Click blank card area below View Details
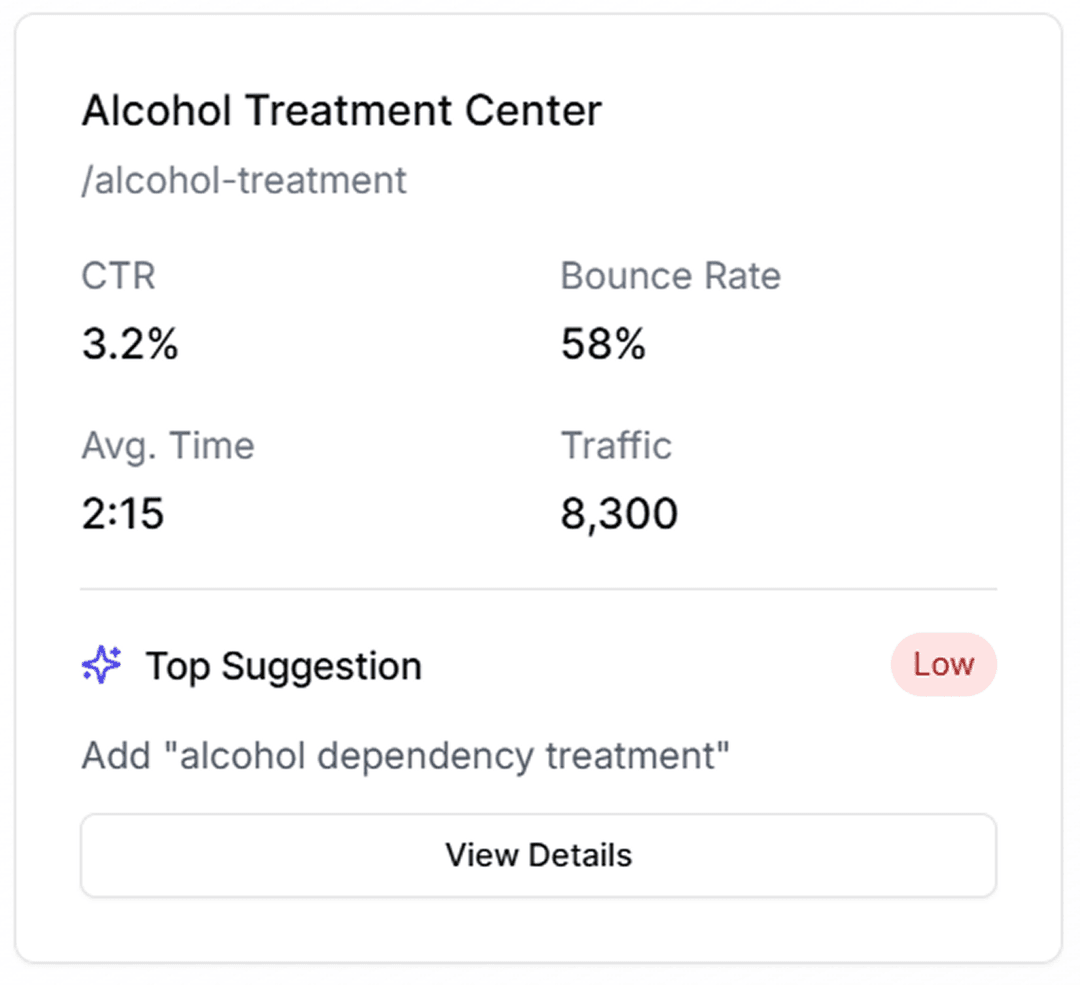 point(538,930)
